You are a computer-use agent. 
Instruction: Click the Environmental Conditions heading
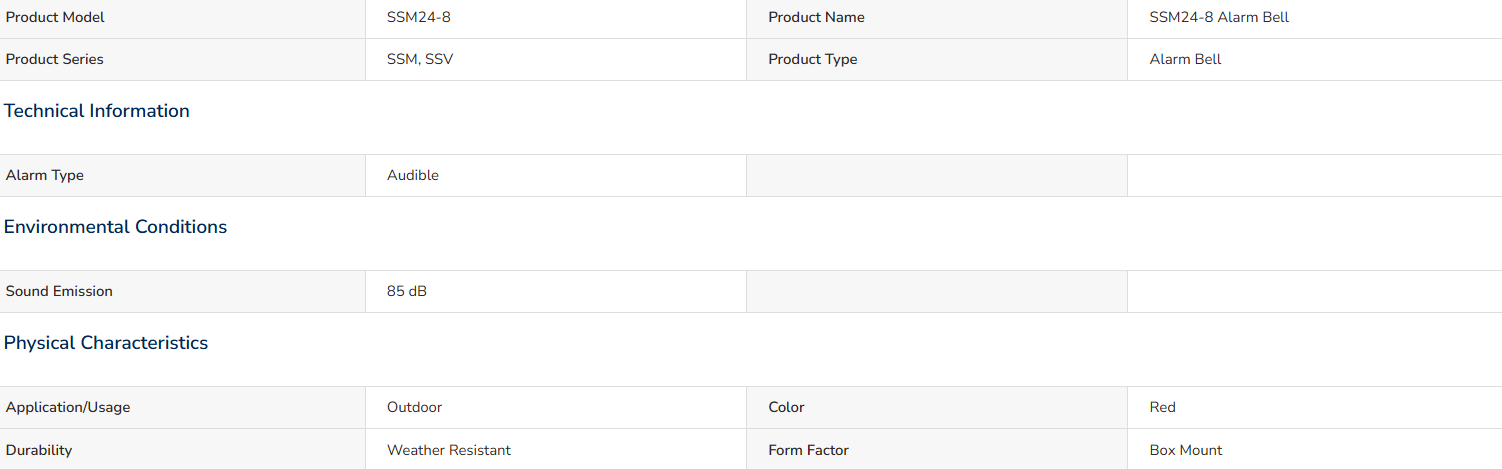coord(115,227)
